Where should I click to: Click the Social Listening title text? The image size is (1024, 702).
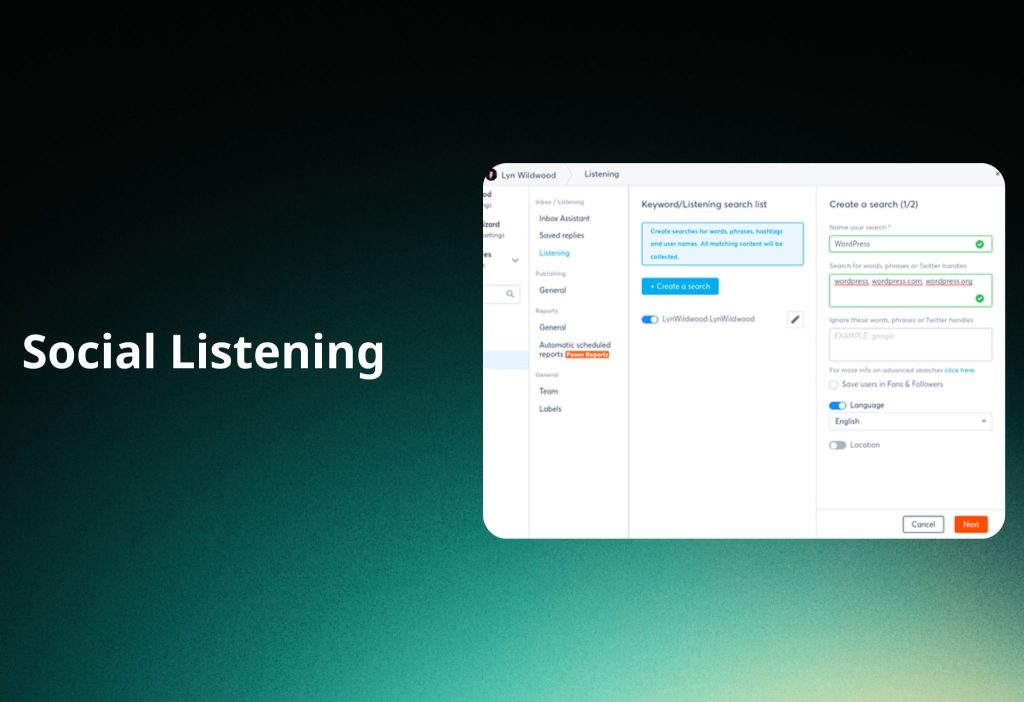[203, 352]
